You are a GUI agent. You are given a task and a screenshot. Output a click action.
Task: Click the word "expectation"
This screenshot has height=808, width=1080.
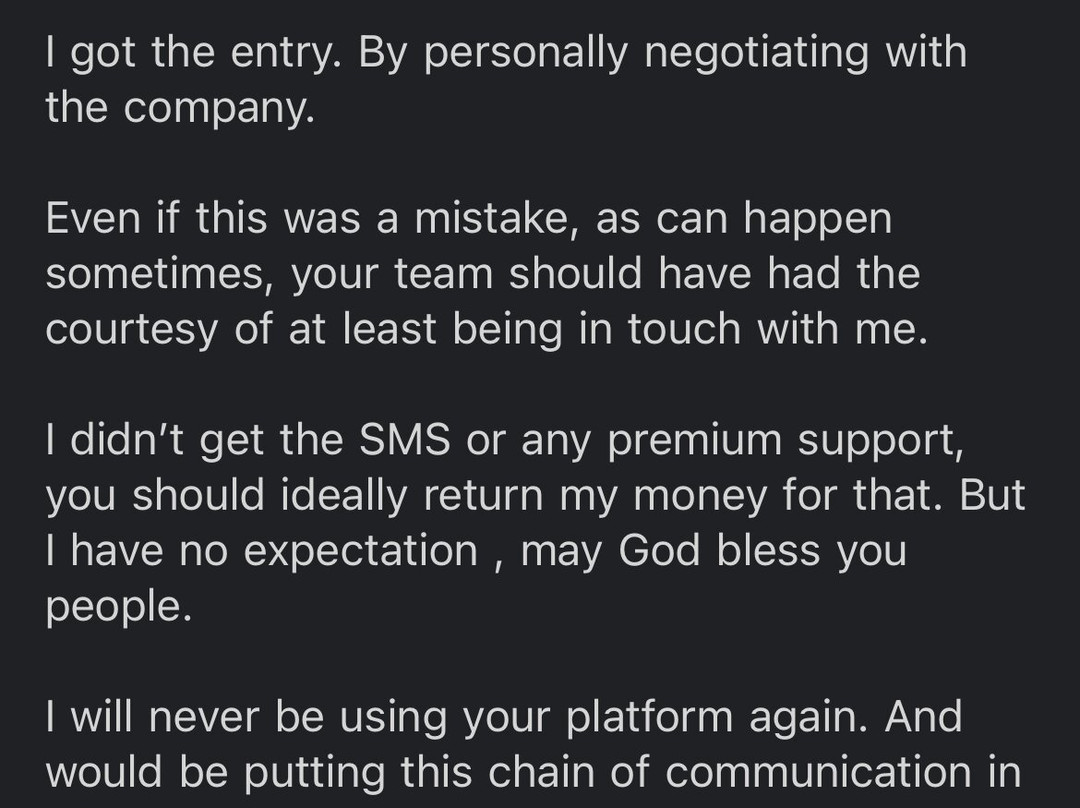361,551
